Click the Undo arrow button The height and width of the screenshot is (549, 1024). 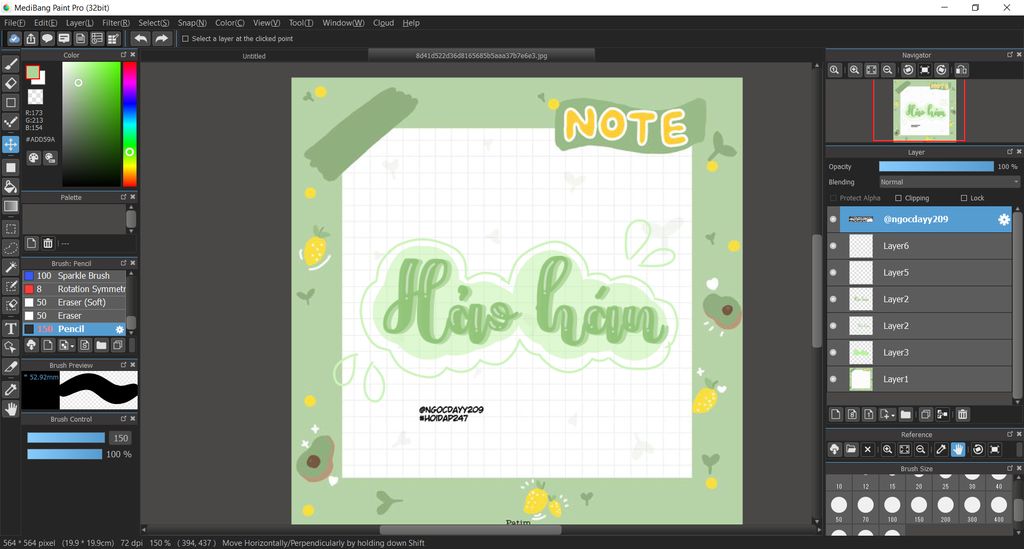pos(140,39)
